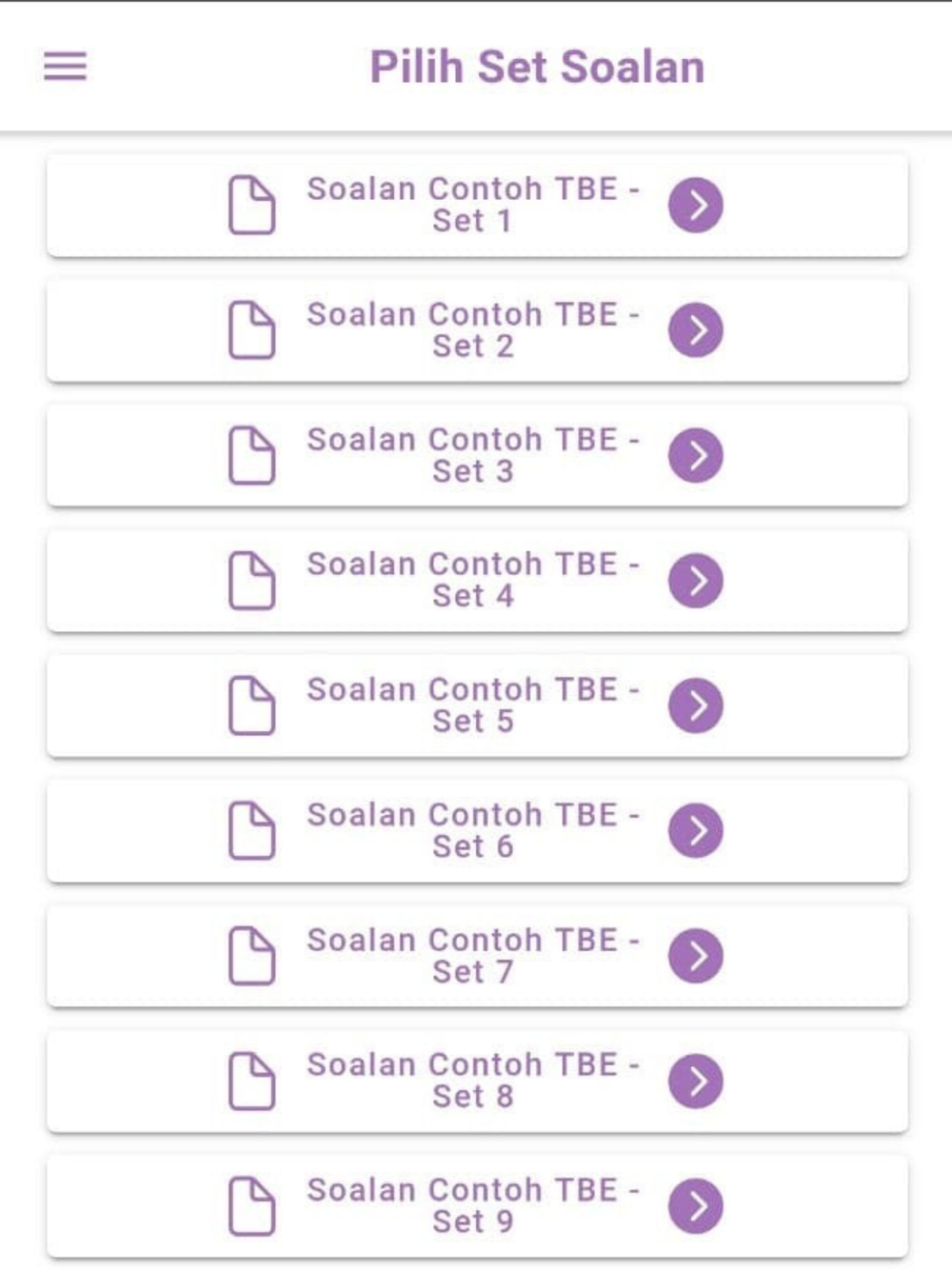Click the Pilih Set Soalan title

coord(537,68)
